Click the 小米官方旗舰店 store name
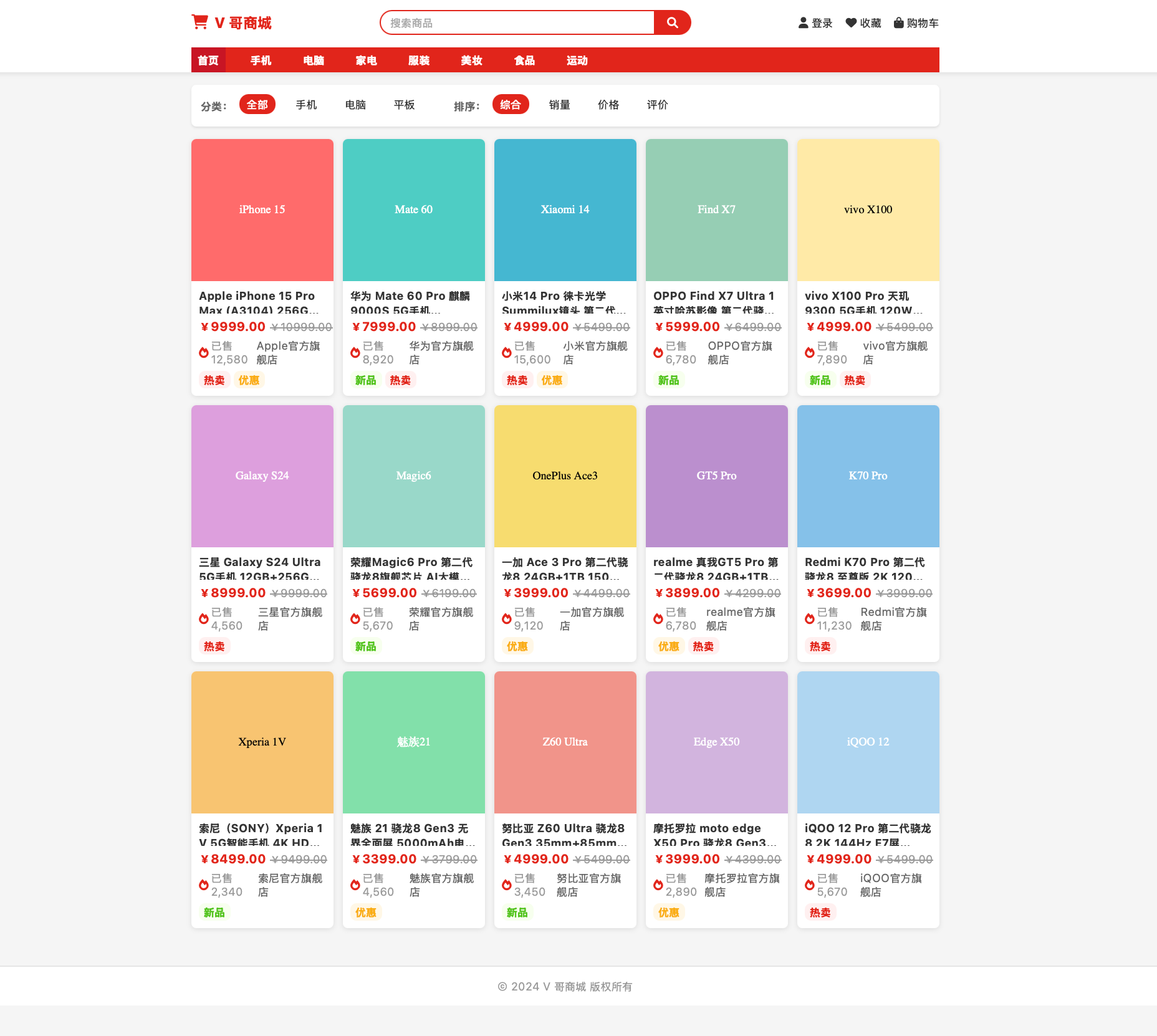Screen dimensions: 1157x1036 [595, 353]
